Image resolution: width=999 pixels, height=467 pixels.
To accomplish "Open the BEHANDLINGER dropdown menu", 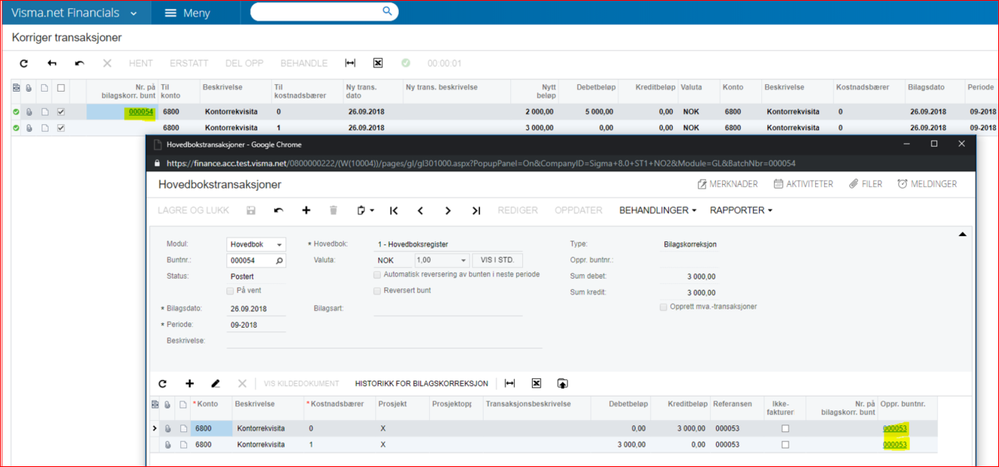I will point(658,210).
